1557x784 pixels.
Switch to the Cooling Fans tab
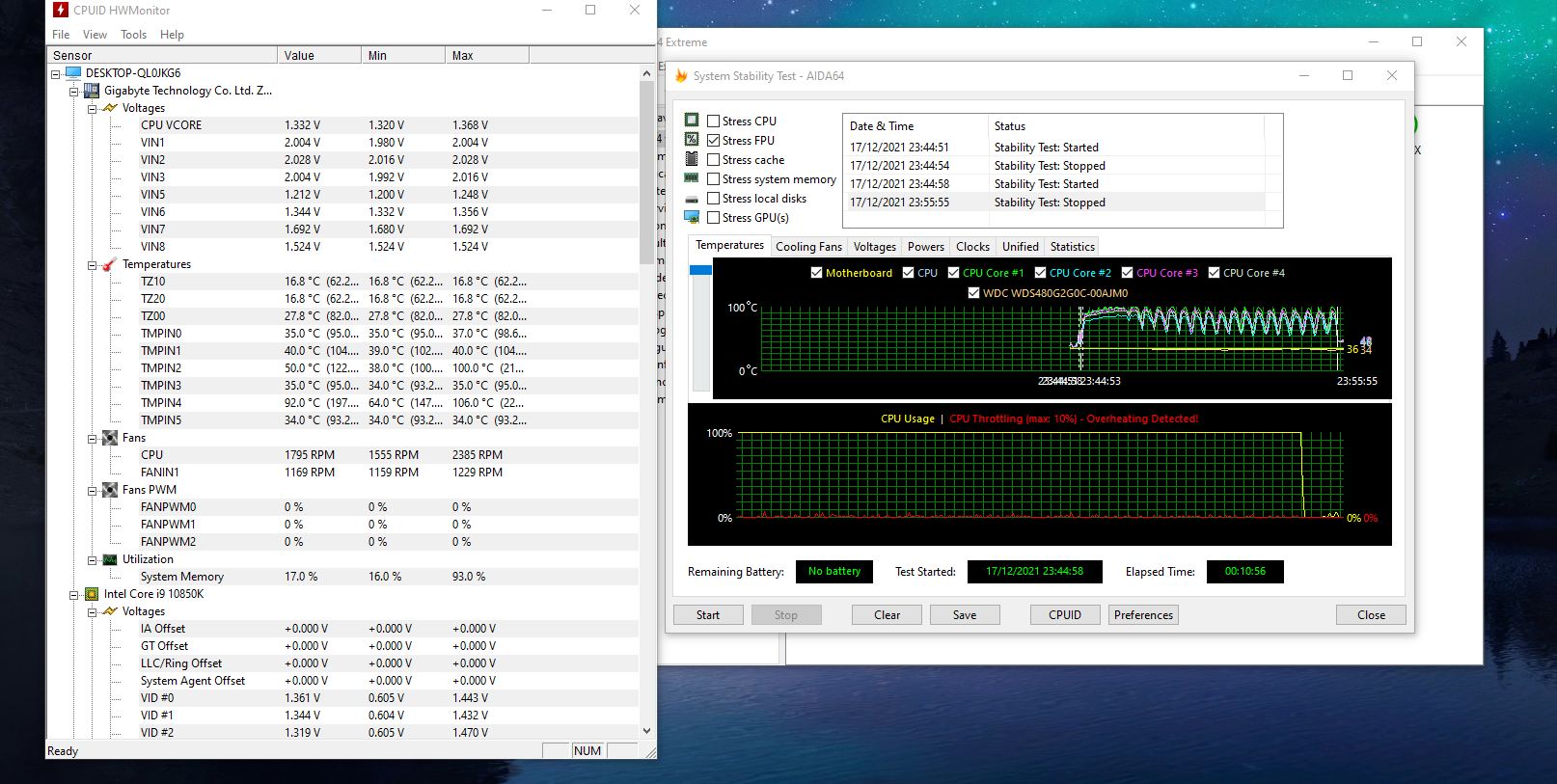tap(808, 247)
